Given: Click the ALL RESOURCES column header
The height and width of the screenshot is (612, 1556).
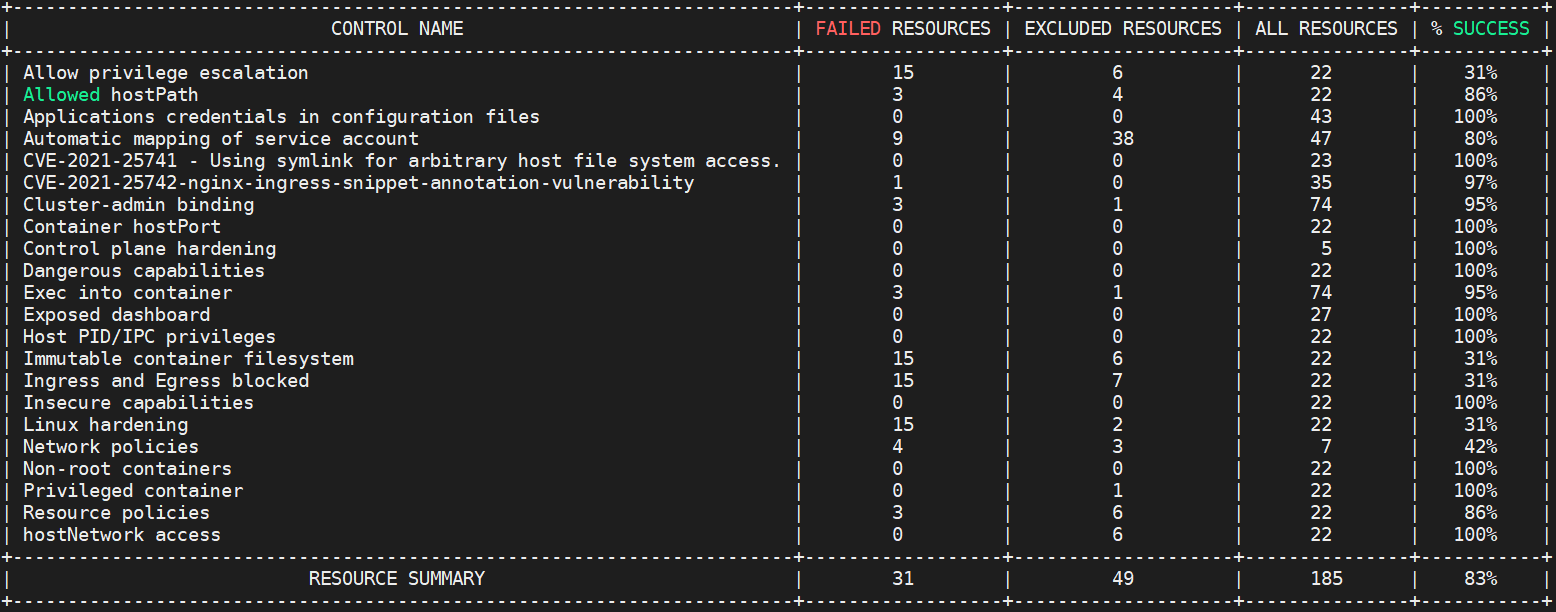Looking at the screenshot, I should pyautogui.click(x=1326, y=29).
